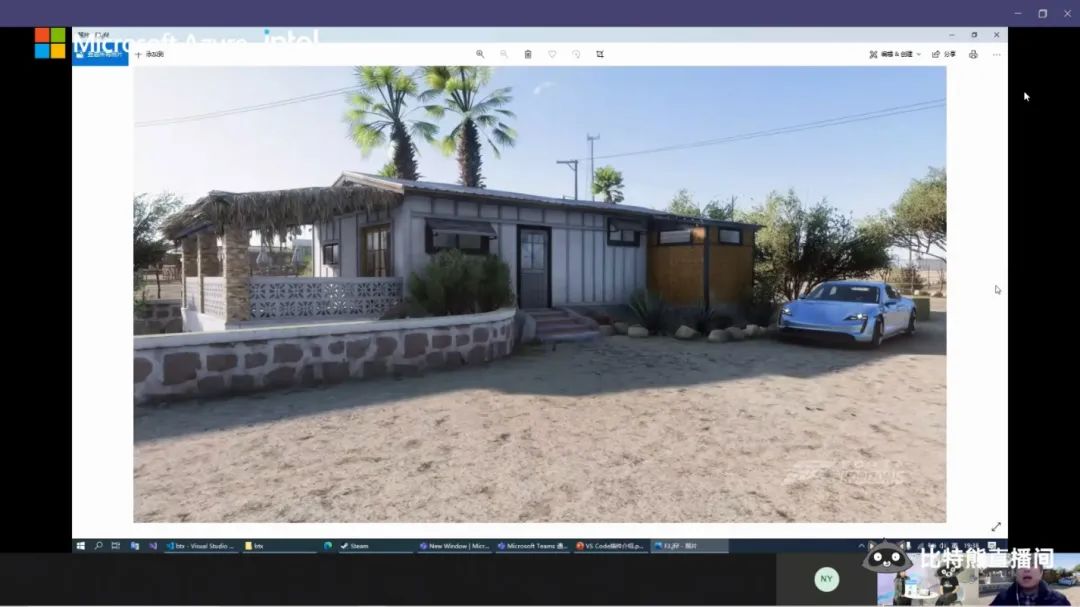Open the Windows Start button on taskbar
The image size is (1080, 607).
pyautogui.click(x=81, y=546)
